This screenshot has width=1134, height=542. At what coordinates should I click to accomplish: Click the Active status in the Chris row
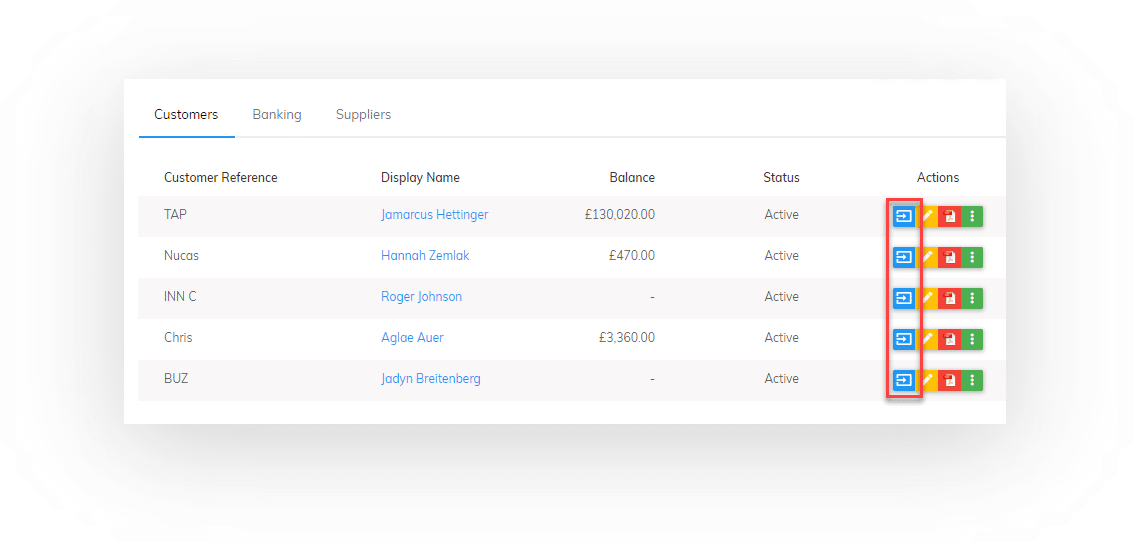781,338
